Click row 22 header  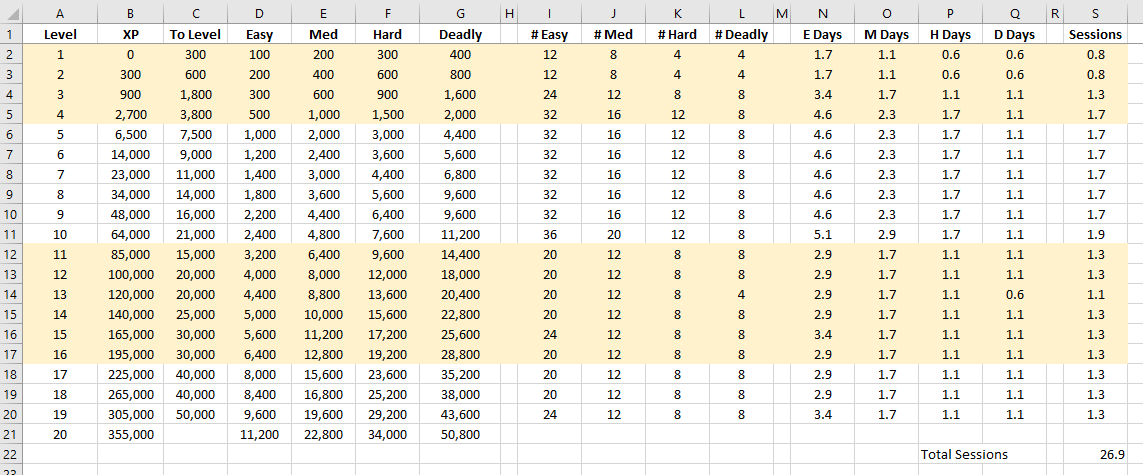[11, 454]
